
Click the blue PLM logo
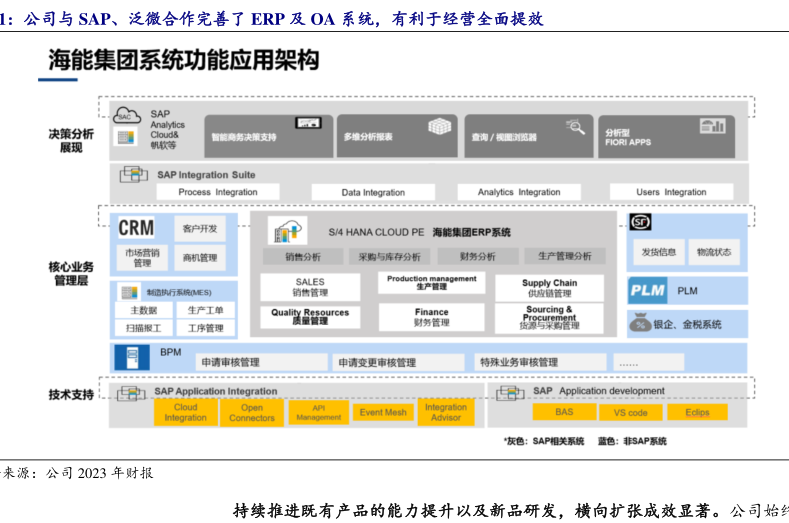[x=648, y=290]
